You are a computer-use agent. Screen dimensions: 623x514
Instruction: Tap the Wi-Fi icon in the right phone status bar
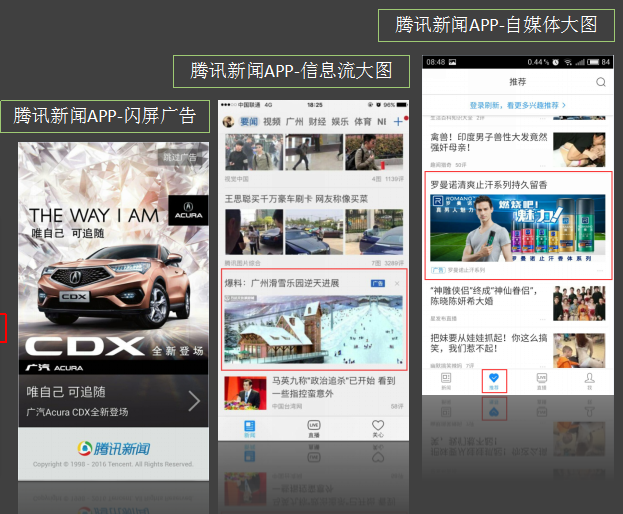pos(568,62)
